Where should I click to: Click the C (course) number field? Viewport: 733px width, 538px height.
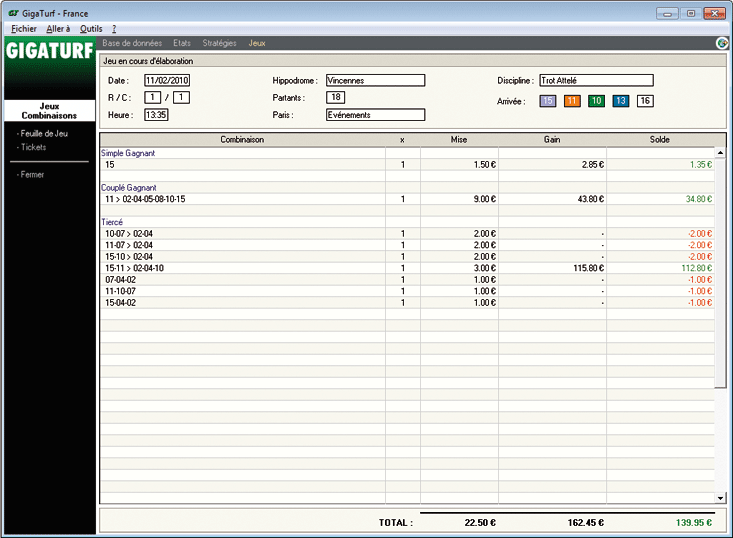coord(181,97)
